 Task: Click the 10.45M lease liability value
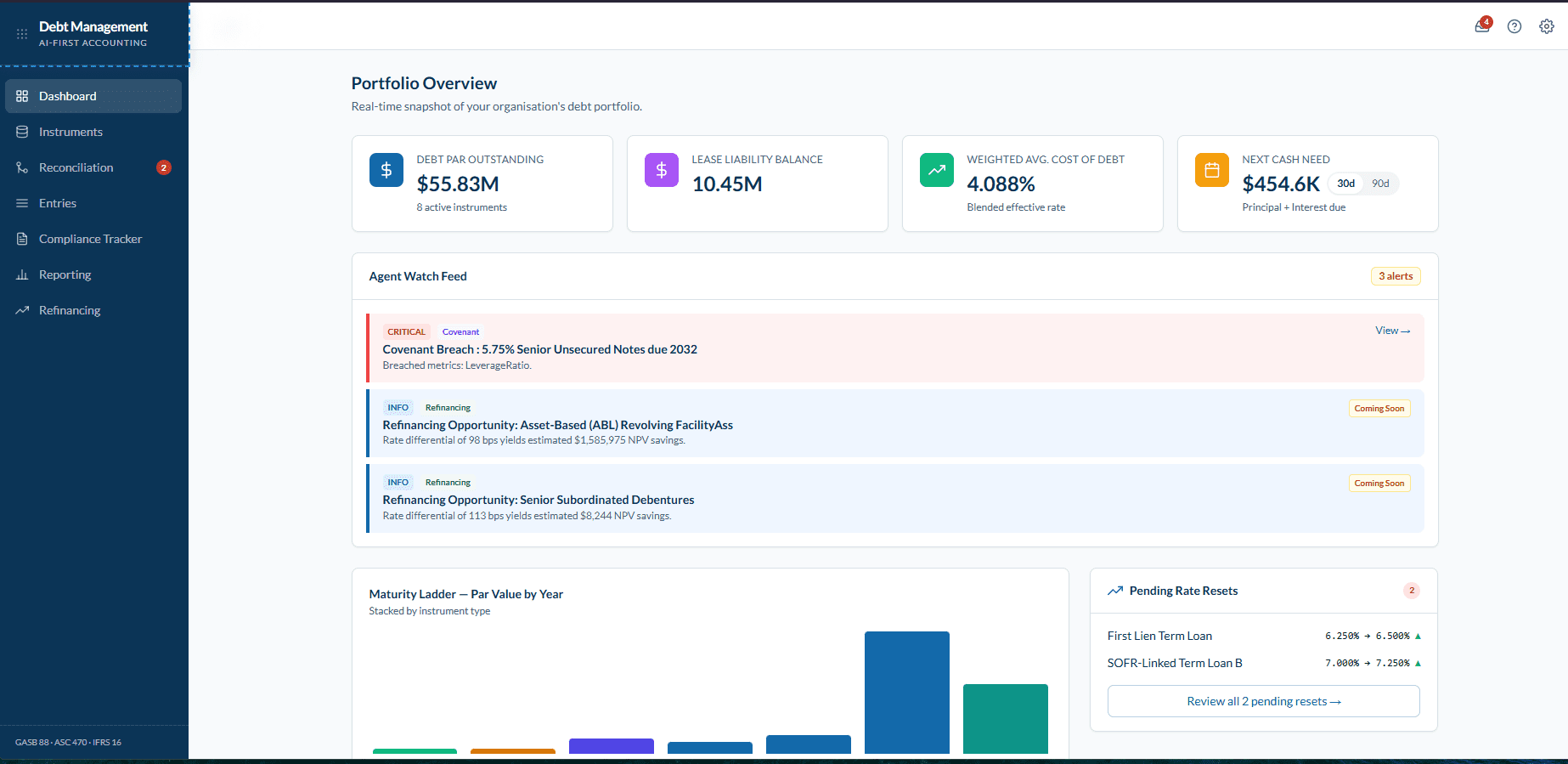(x=727, y=184)
